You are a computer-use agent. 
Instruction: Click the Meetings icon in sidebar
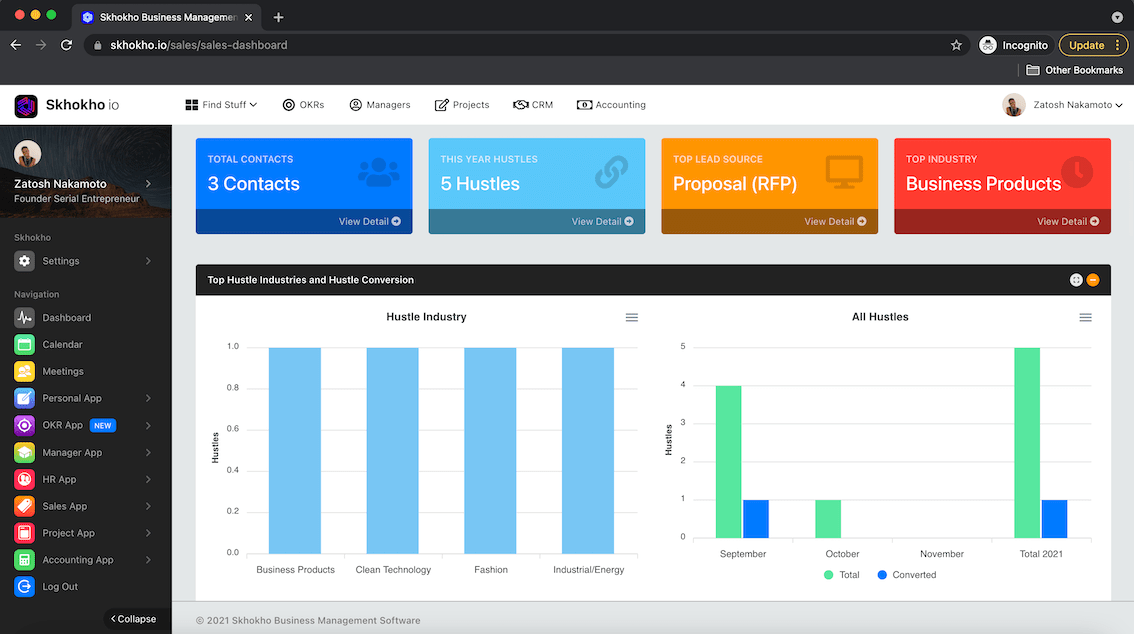pyautogui.click(x=25, y=371)
